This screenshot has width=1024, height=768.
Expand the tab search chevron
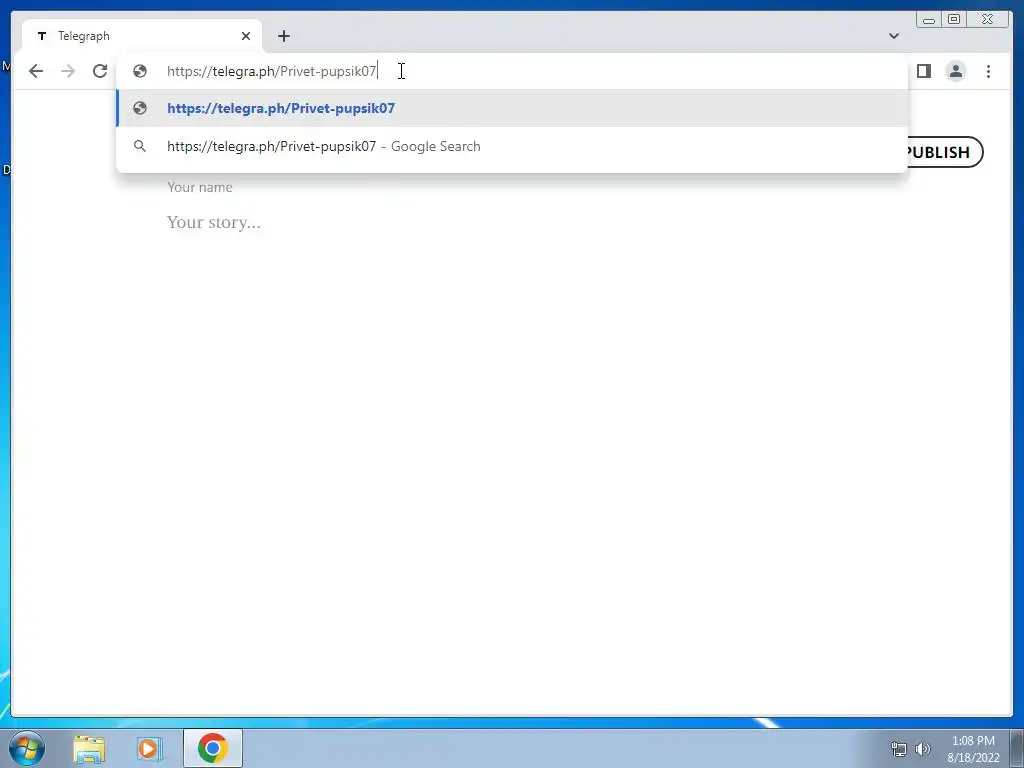click(893, 36)
